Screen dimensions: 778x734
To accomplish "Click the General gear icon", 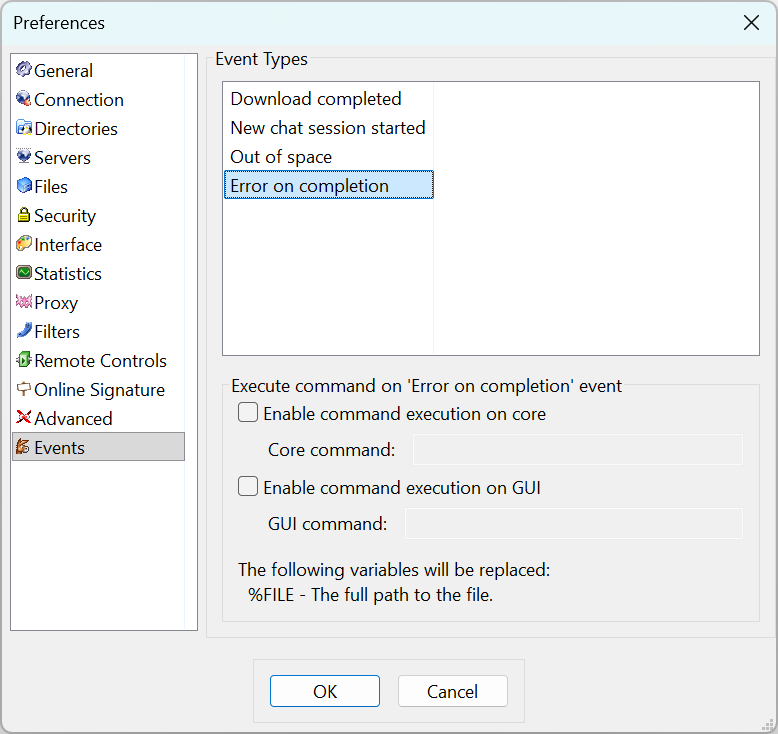I will click(23, 69).
